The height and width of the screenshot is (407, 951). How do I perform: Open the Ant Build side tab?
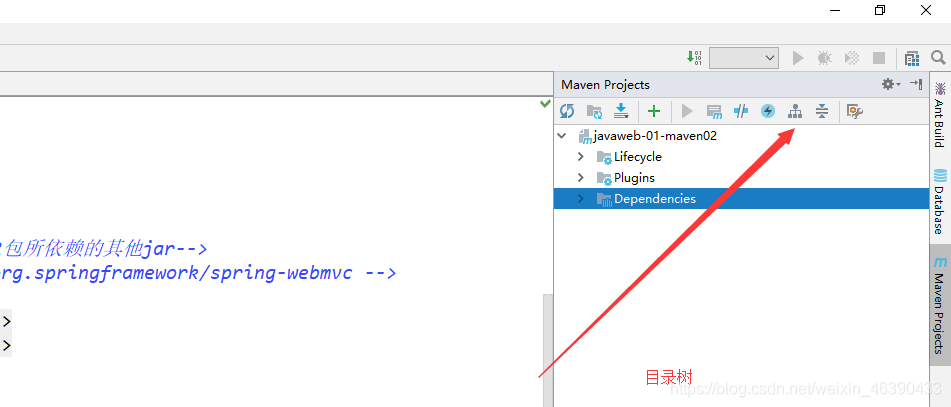click(x=940, y=115)
